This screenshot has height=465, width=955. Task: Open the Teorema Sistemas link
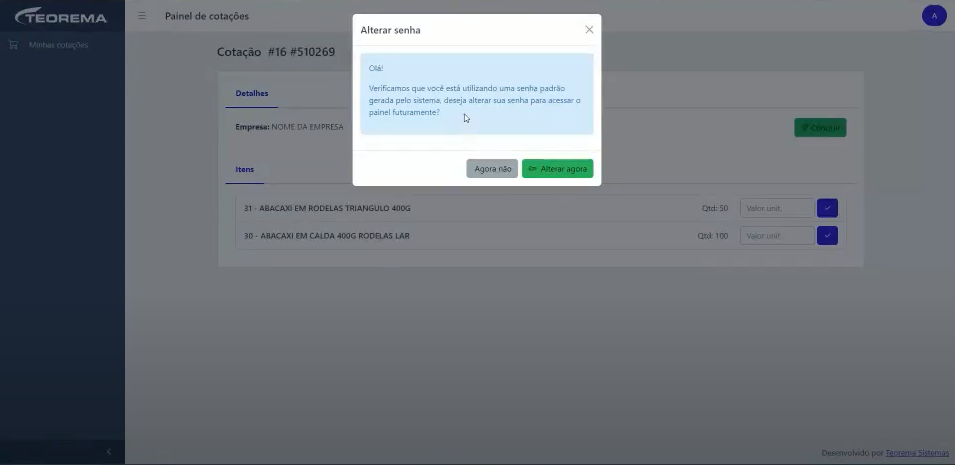pos(917,453)
